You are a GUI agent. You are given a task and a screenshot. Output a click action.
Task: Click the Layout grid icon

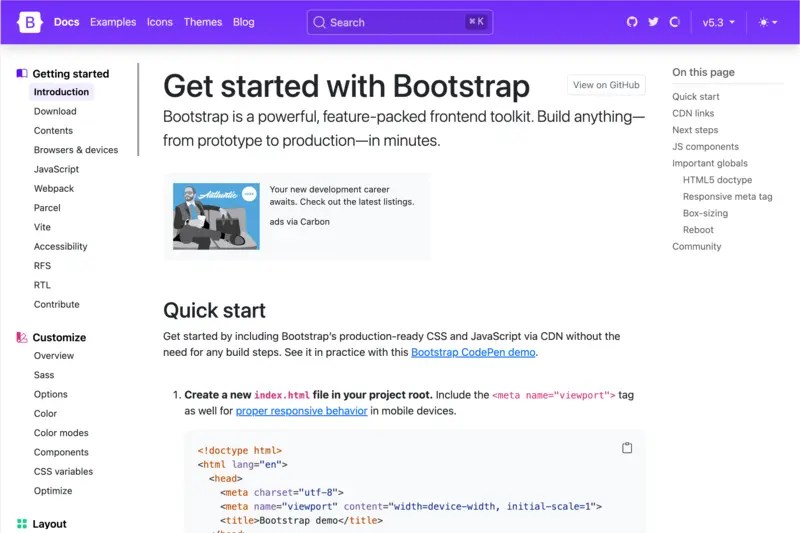(x=22, y=524)
